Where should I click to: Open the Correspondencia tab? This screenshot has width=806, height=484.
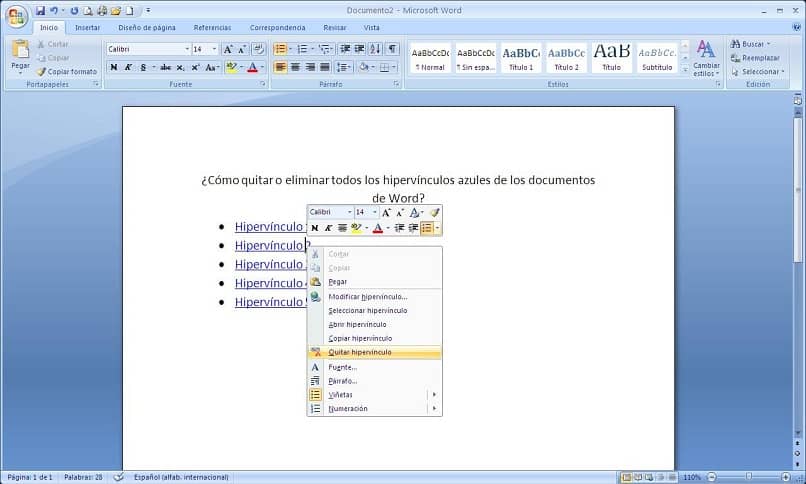(278, 28)
